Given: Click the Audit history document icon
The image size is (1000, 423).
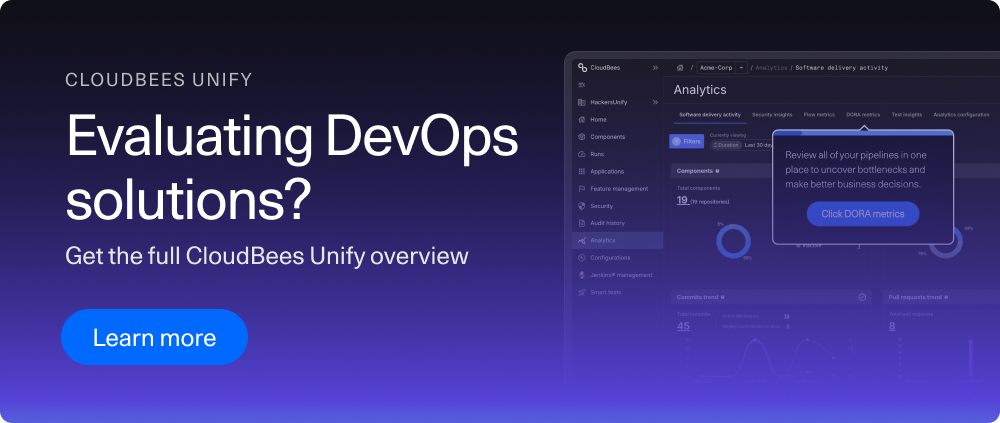Looking at the screenshot, I should click(582, 223).
